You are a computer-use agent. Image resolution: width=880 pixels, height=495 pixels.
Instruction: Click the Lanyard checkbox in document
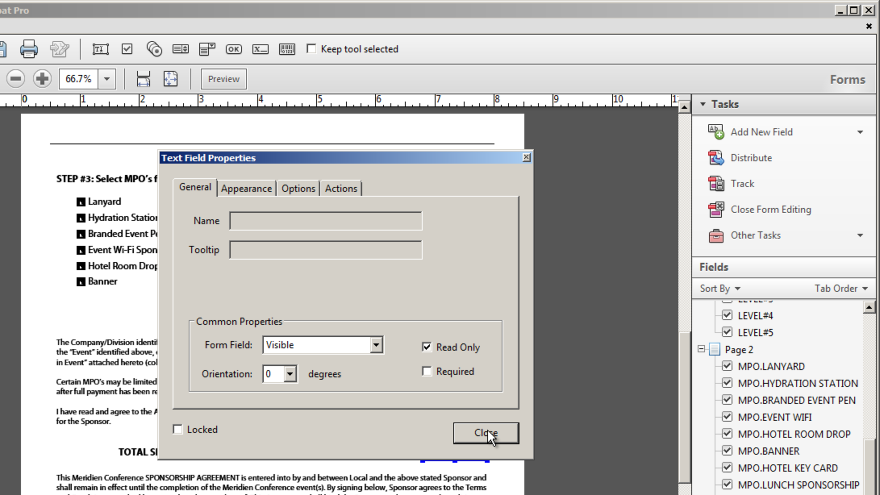(81, 201)
